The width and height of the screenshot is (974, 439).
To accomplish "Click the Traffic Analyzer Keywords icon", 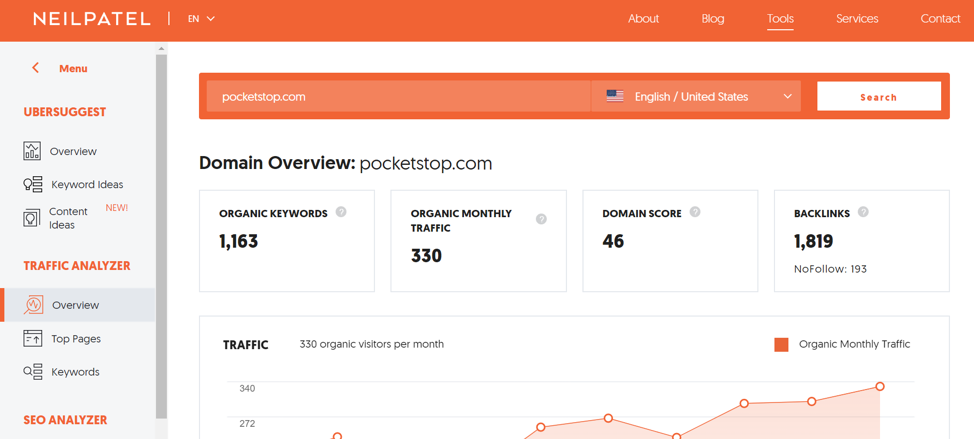I will coord(32,372).
